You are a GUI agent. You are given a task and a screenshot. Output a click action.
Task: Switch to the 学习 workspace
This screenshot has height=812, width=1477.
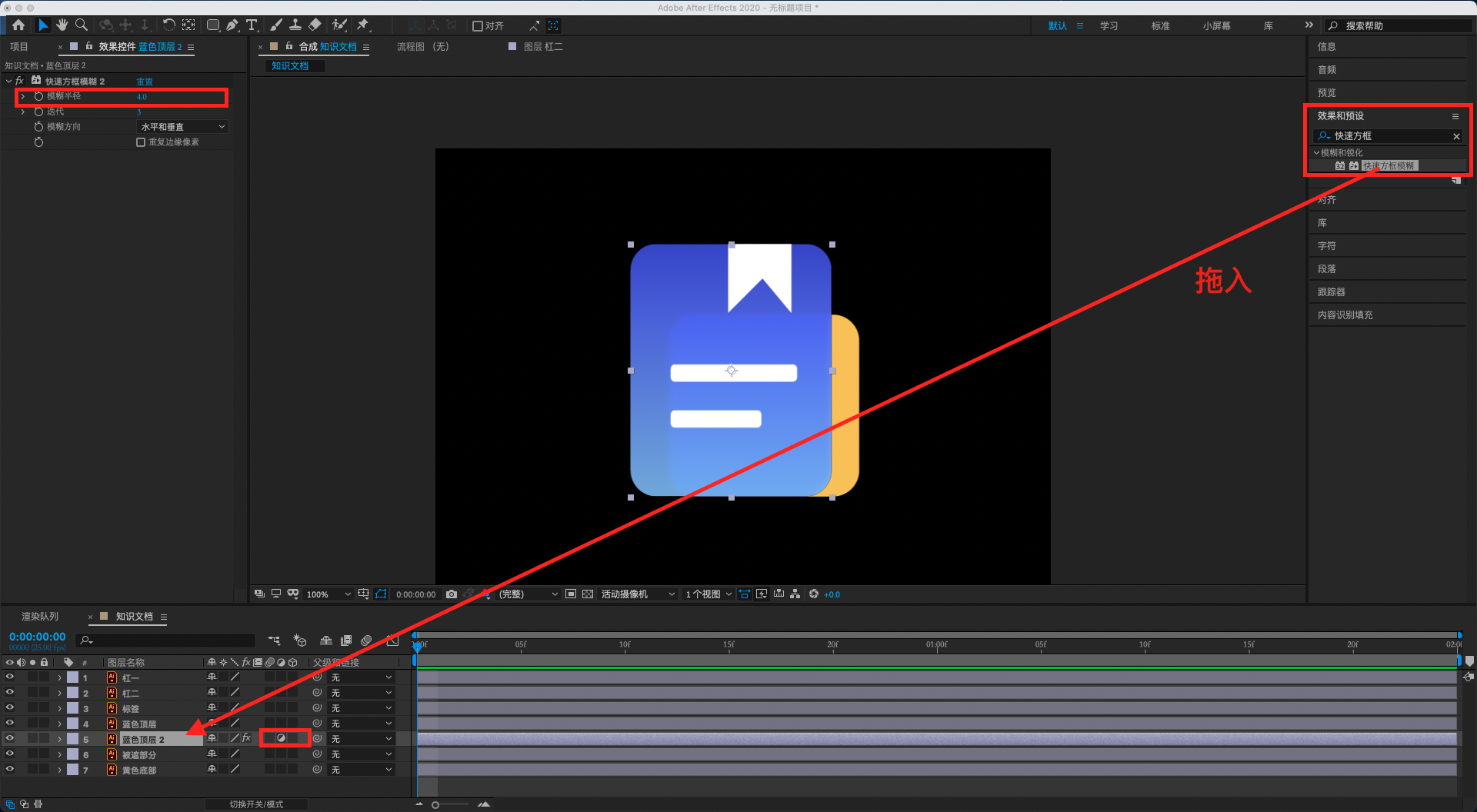[1109, 26]
